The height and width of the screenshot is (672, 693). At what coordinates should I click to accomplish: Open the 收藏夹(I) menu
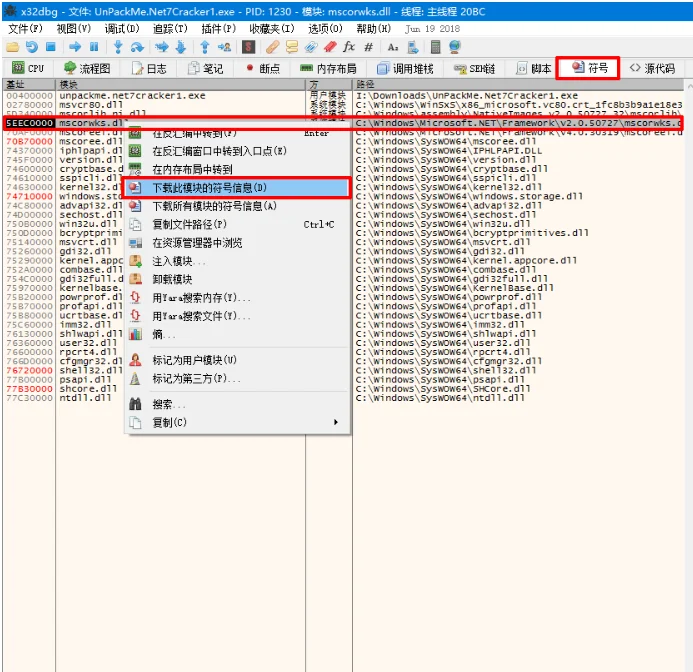point(271,29)
